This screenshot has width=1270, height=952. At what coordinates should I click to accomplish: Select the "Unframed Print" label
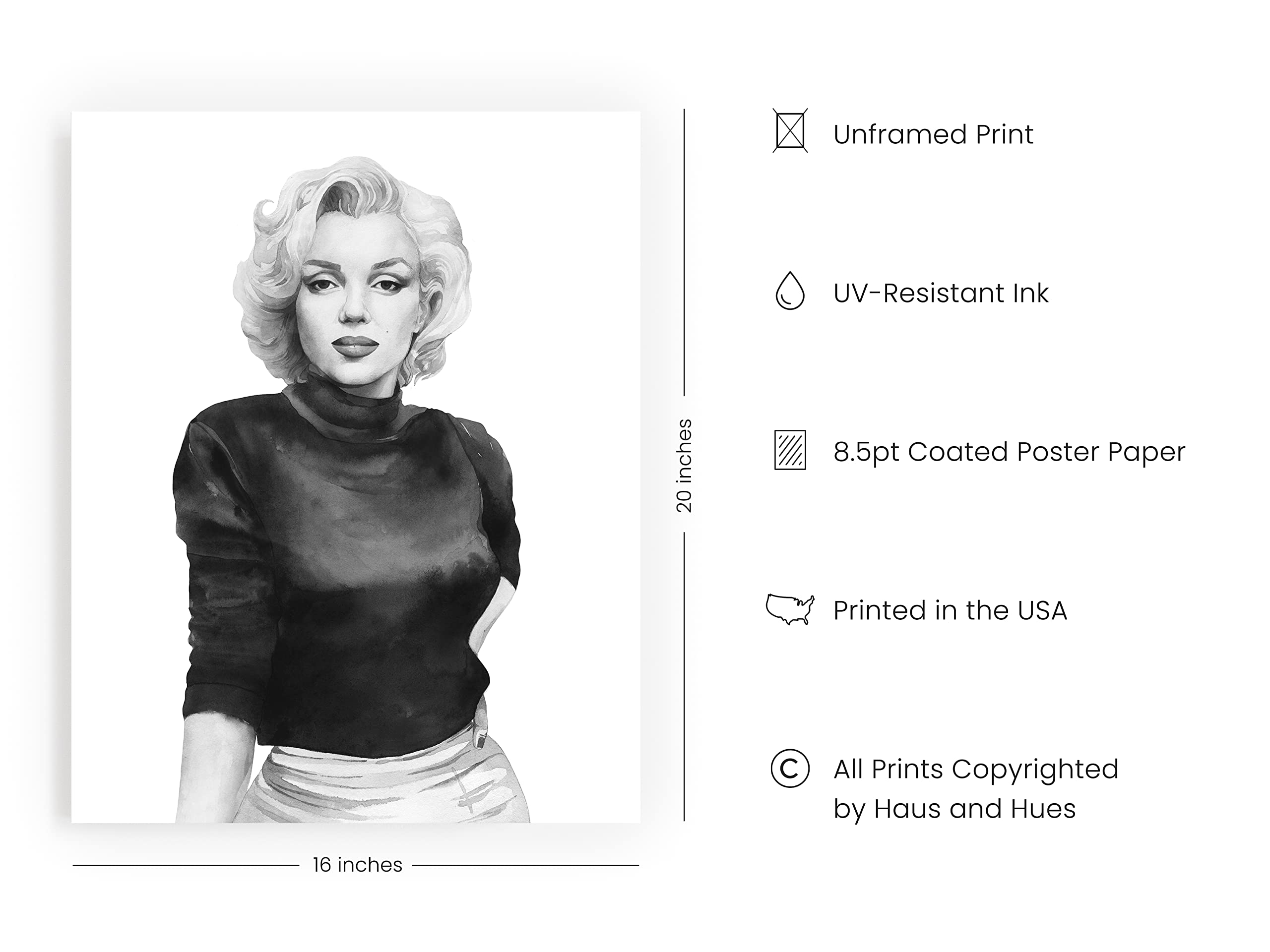(933, 134)
